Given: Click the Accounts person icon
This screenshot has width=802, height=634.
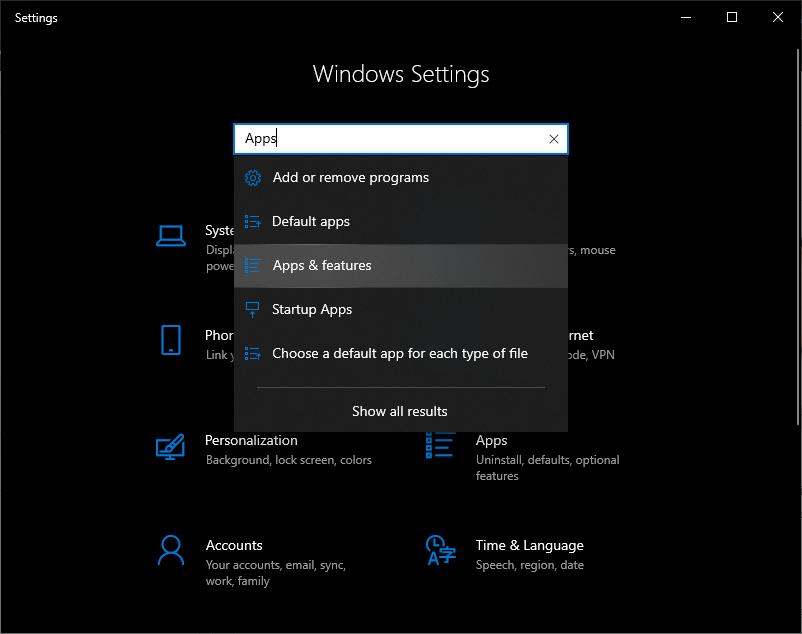Looking at the screenshot, I should (x=171, y=550).
